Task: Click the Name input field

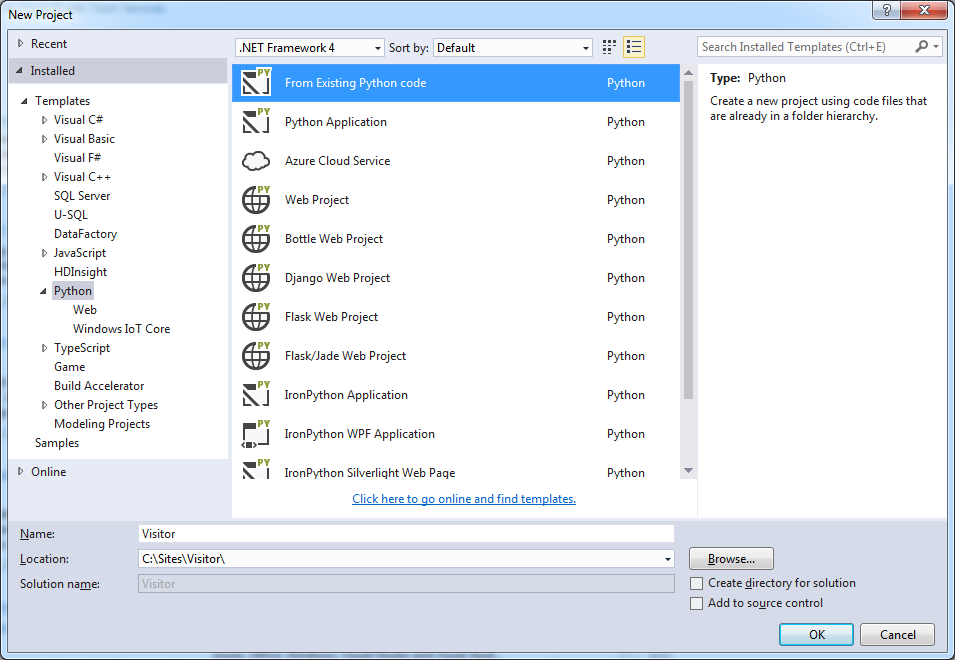Action: tap(406, 534)
